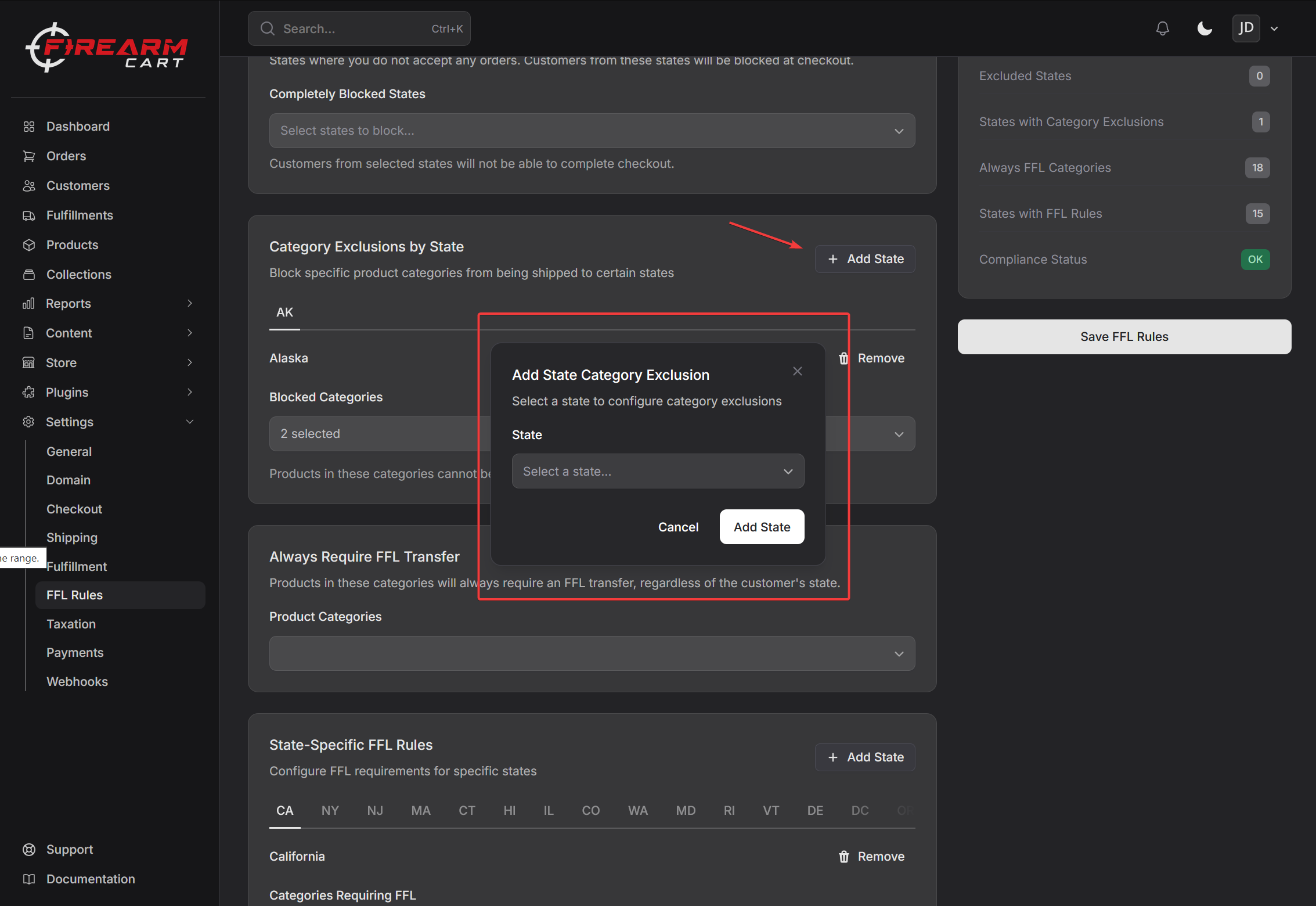Open Taxation settings
1316x906 pixels.
[71, 624]
